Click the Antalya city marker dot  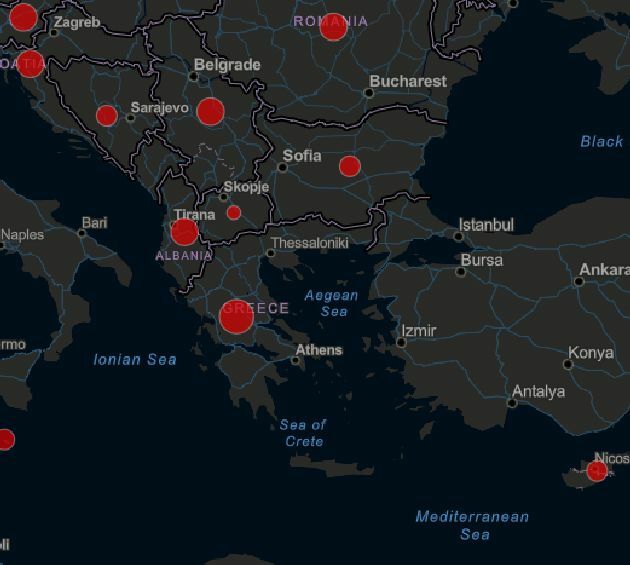512,403
